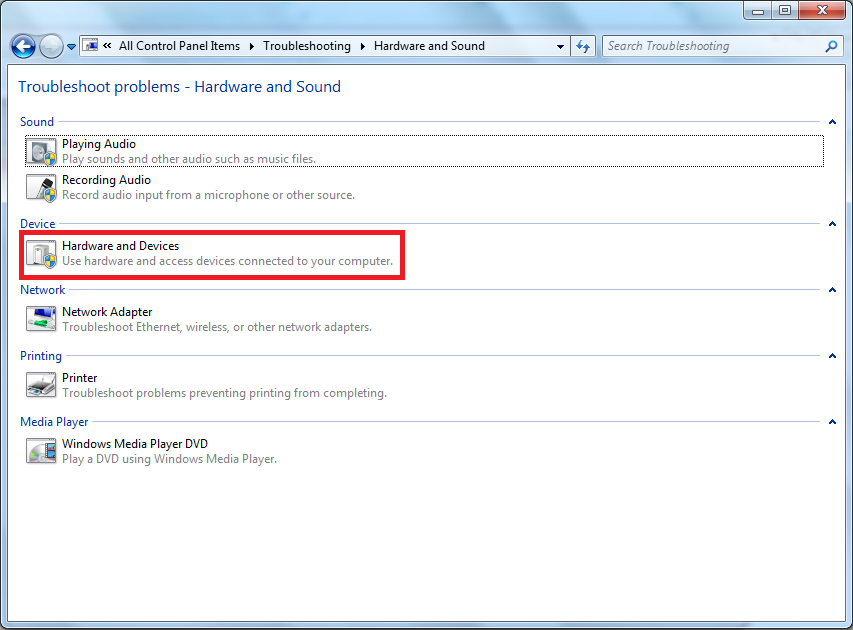Click 'Troubleshoot Ethernet, wireless' description text
This screenshot has width=853, height=630.
click(217, 327)
